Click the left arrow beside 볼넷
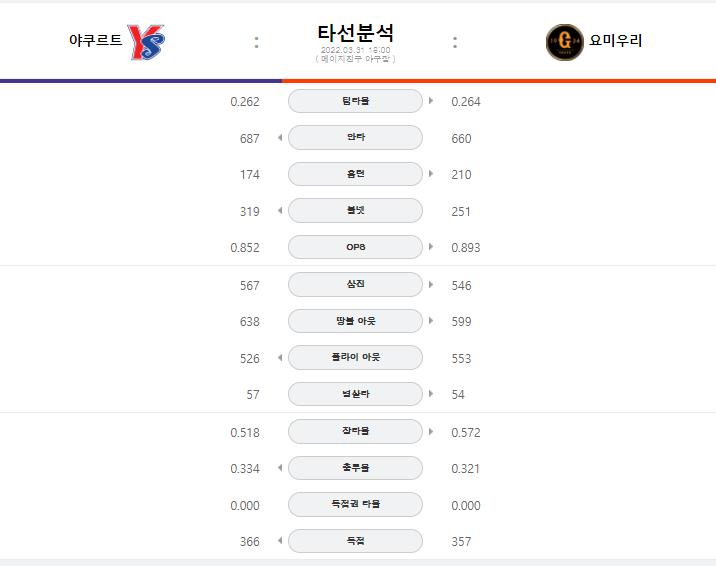Viewport: 716px width, 566px height. click(x=280, y=210)
